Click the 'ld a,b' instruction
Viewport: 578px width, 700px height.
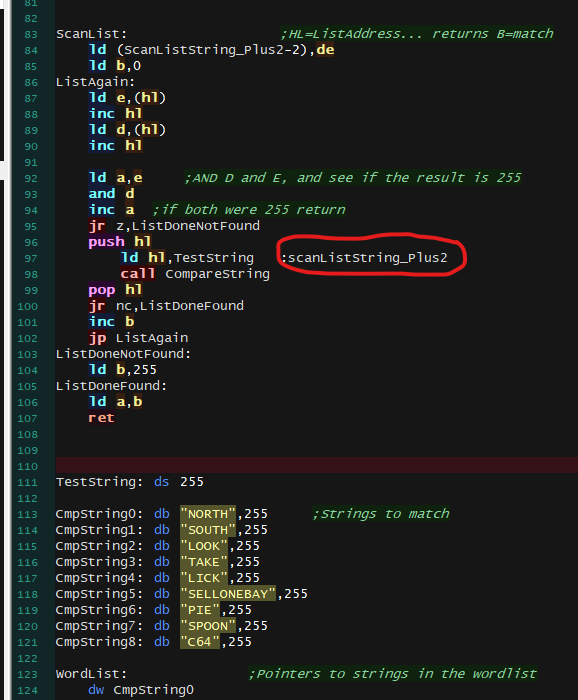(x=115, y=402)
